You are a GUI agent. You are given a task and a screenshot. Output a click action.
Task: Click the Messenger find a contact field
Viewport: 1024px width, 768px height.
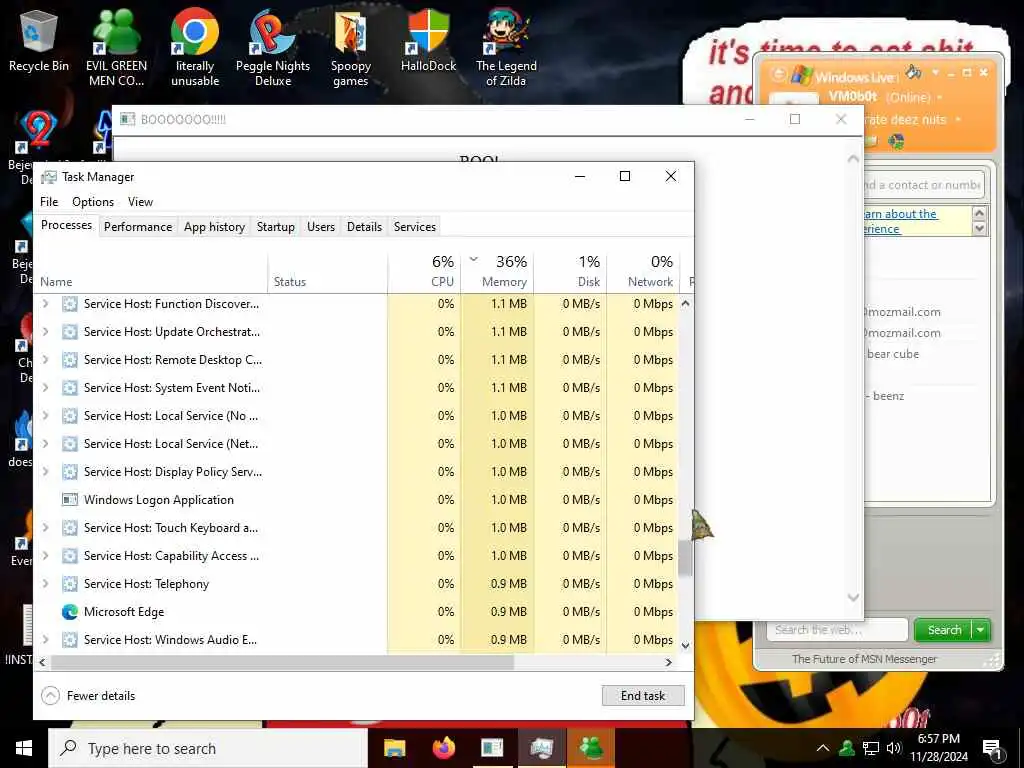(x=923, y=185)
